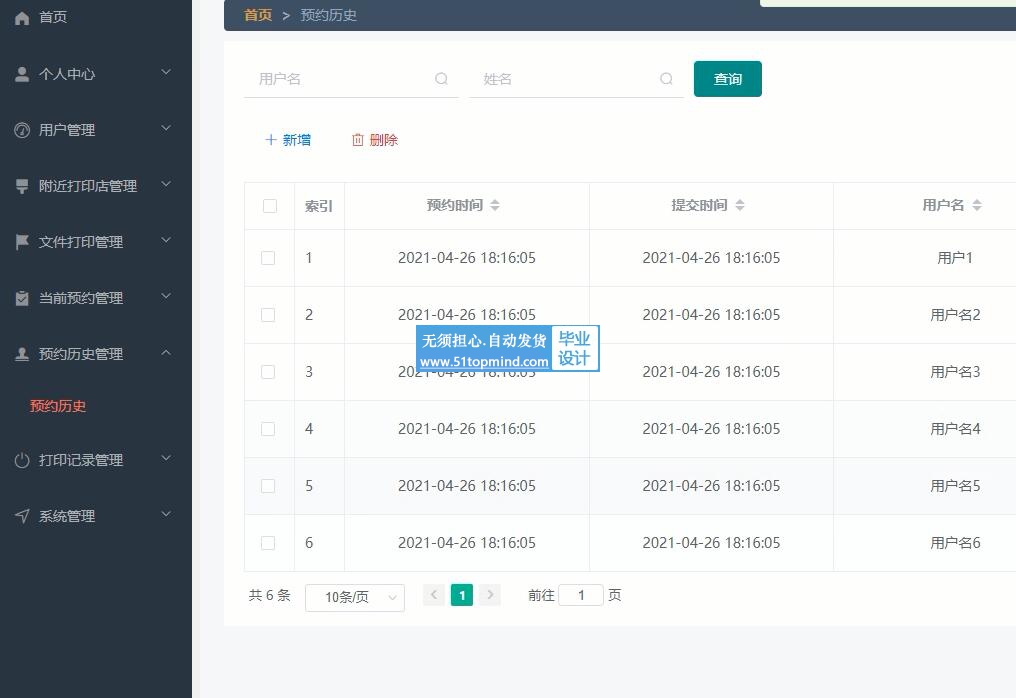Screen dimensions: 1016x698
Task: Check the row 5 checkbox
Action: pyautogui.click(x=268, y=486)
